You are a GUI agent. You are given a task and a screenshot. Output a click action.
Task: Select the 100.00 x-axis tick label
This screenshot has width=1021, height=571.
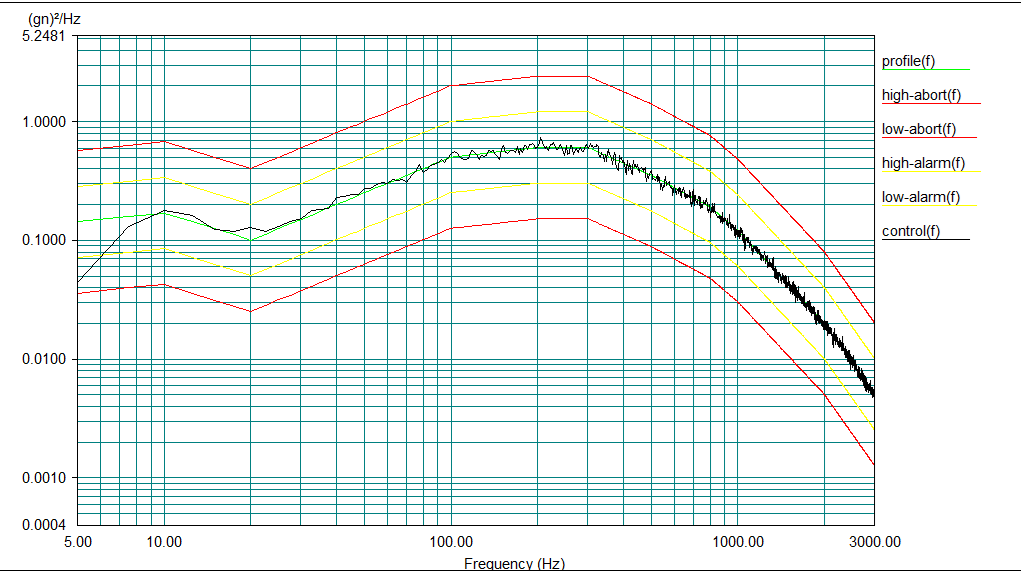451,542
